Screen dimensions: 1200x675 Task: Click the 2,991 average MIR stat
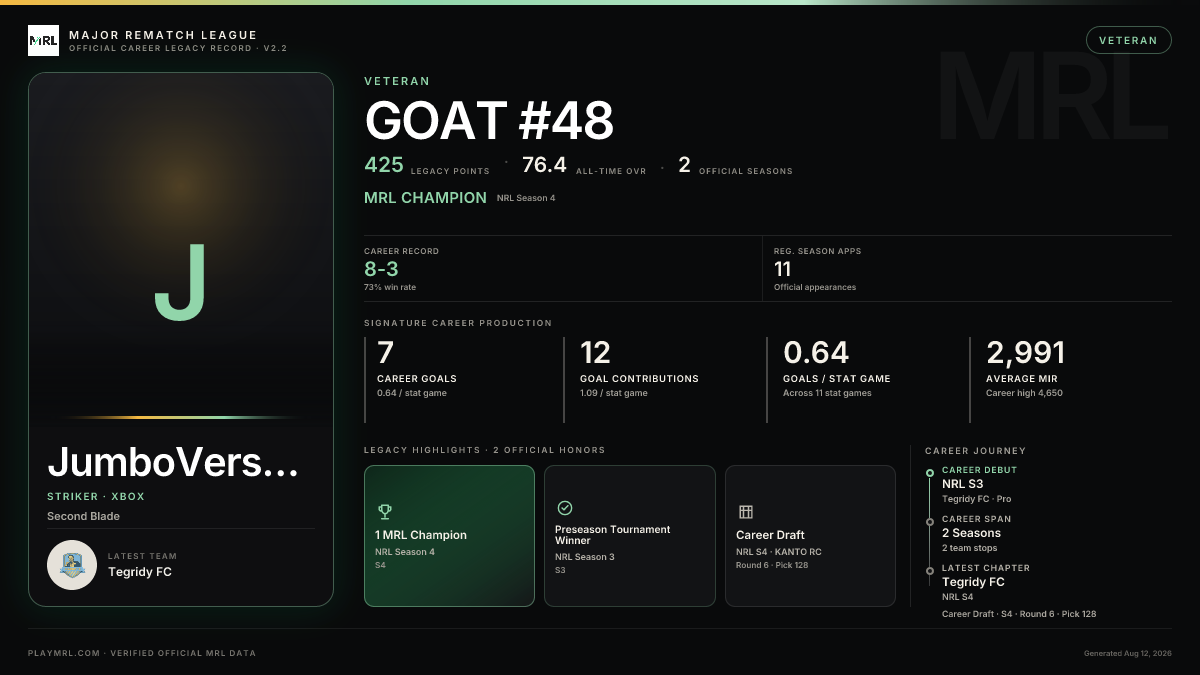pos(1026,353)
